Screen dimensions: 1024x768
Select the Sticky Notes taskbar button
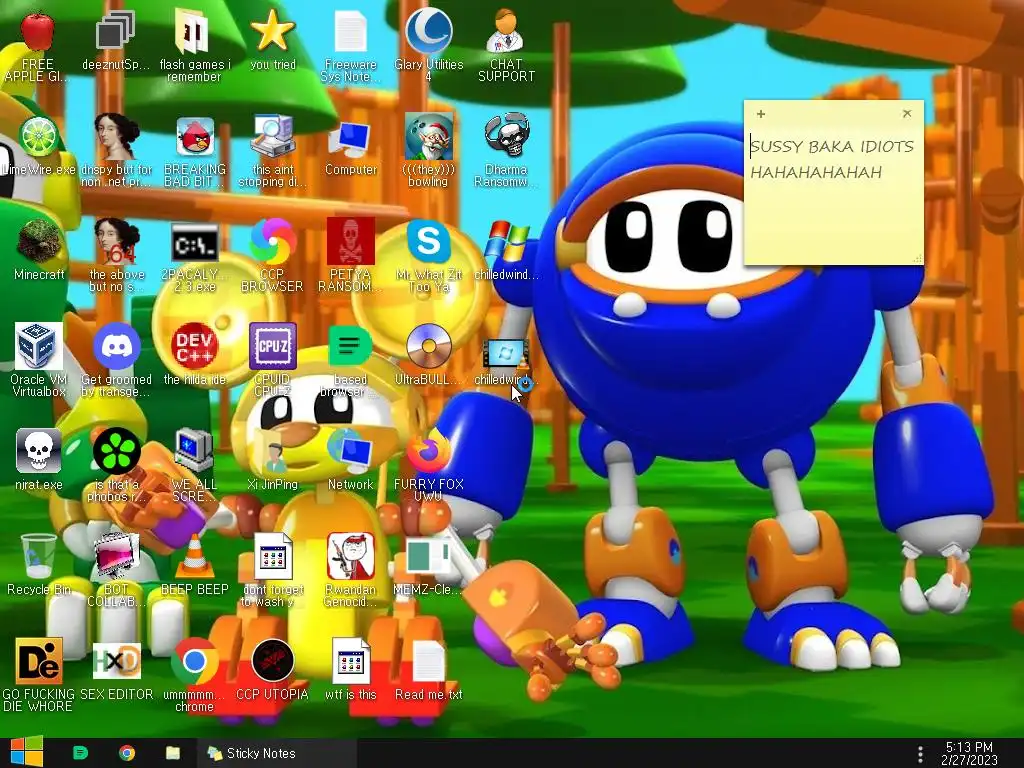276,753
